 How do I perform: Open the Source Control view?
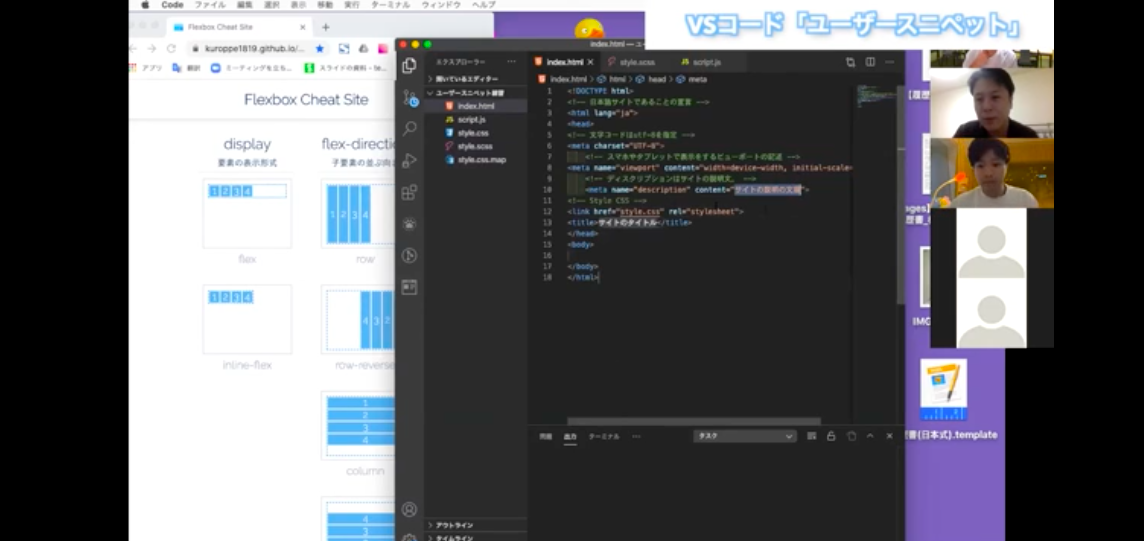(x=409, y=97)
